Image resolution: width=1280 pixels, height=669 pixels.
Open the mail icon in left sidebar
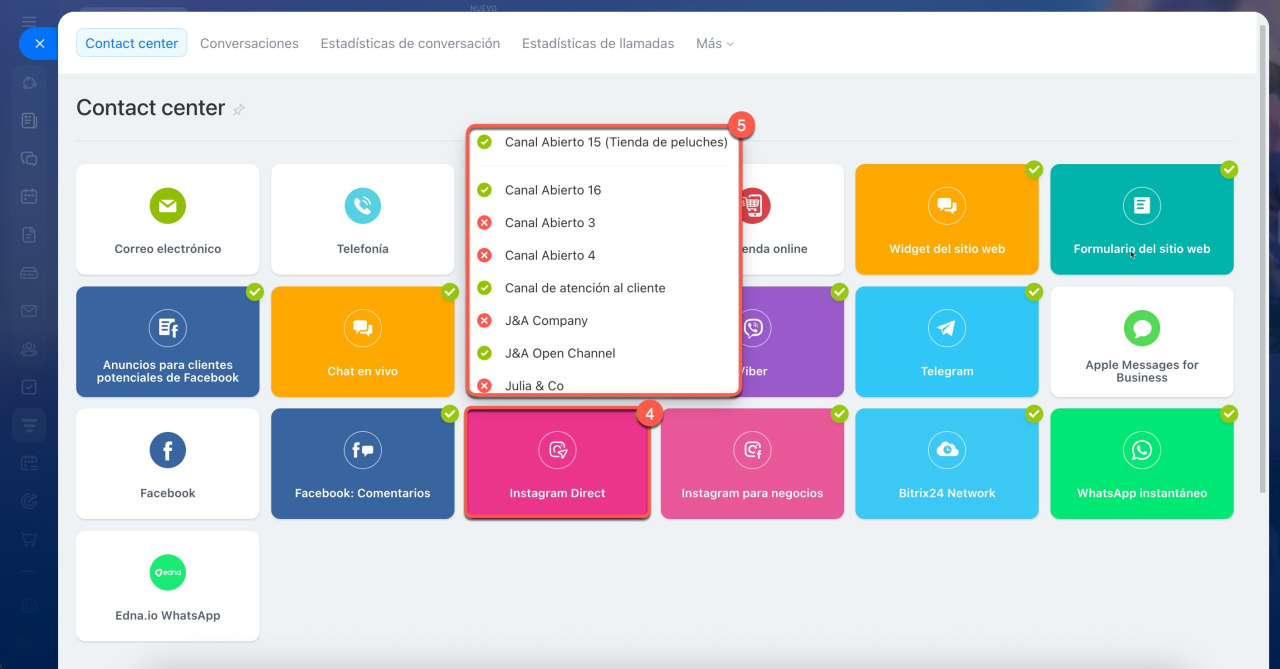[29, 311]
